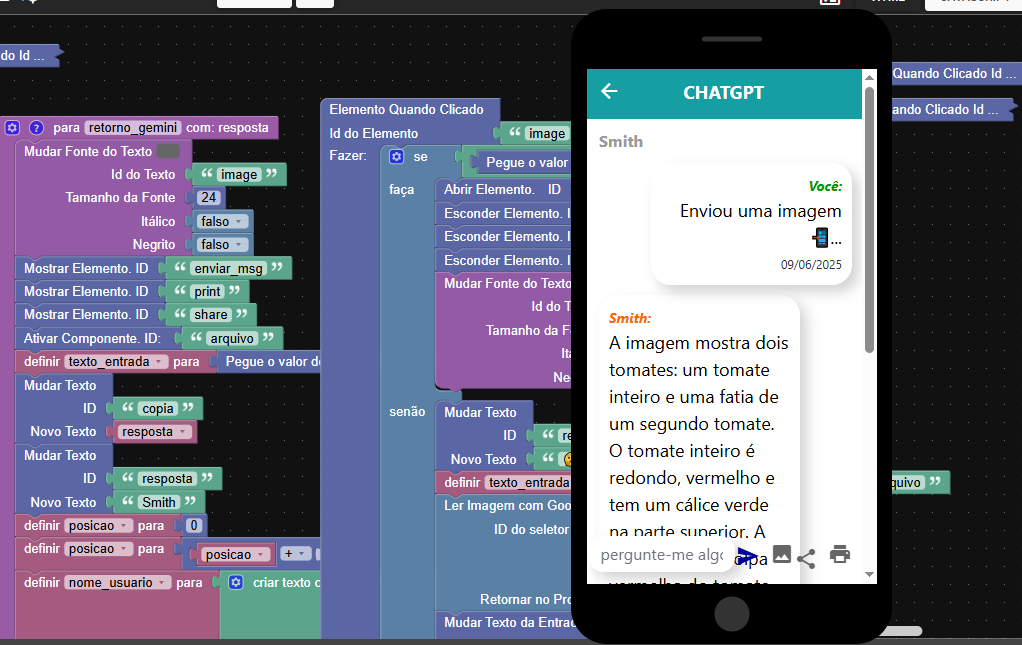The height and width of the screenshot is (645, 1022).
Task: Edit the 'share' text in Mostrar Elemento block
Action: click(211, 314)
